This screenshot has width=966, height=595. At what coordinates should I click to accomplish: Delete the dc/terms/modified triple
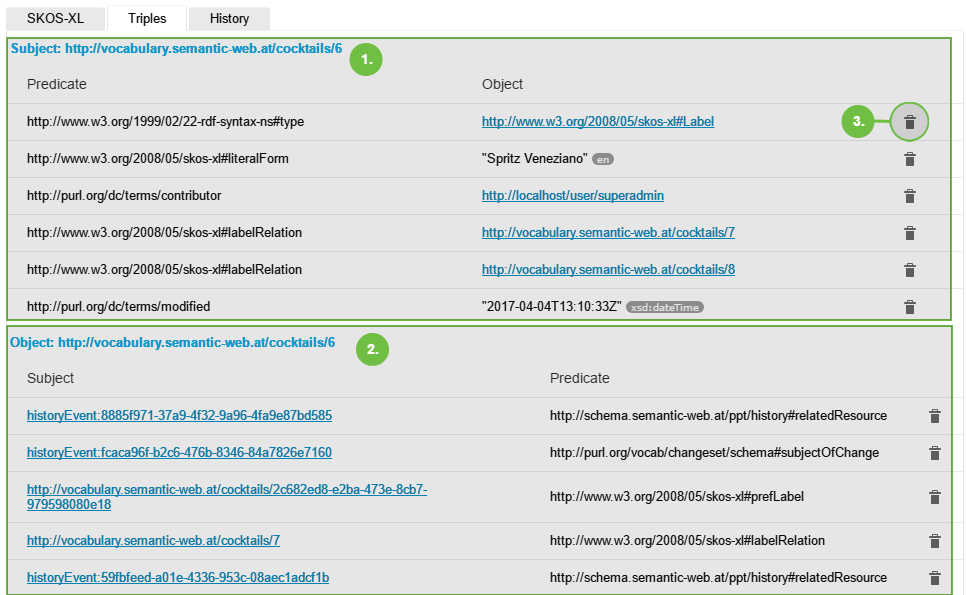pyautogui.click(x=909, y=307)
